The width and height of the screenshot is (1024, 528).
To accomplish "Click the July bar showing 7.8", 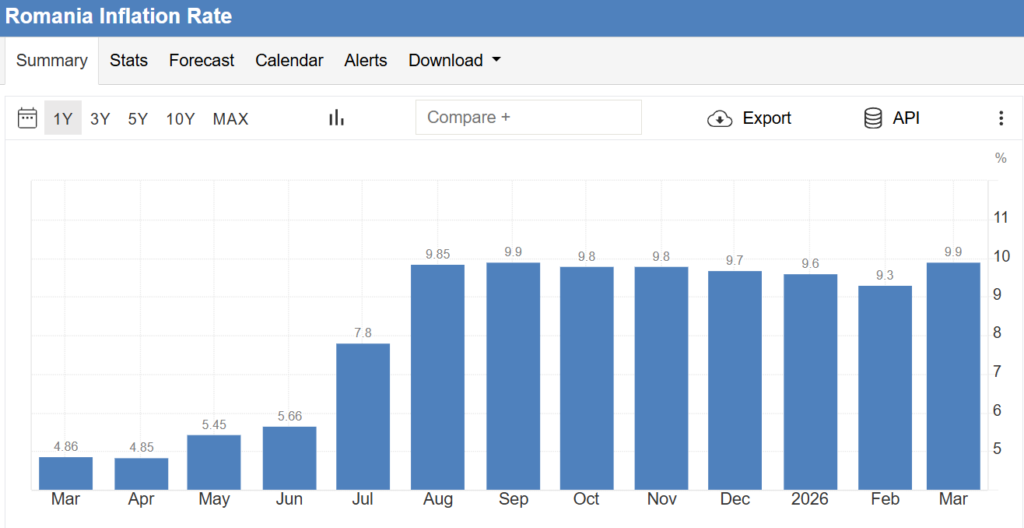I will click(x=363, y=415).
